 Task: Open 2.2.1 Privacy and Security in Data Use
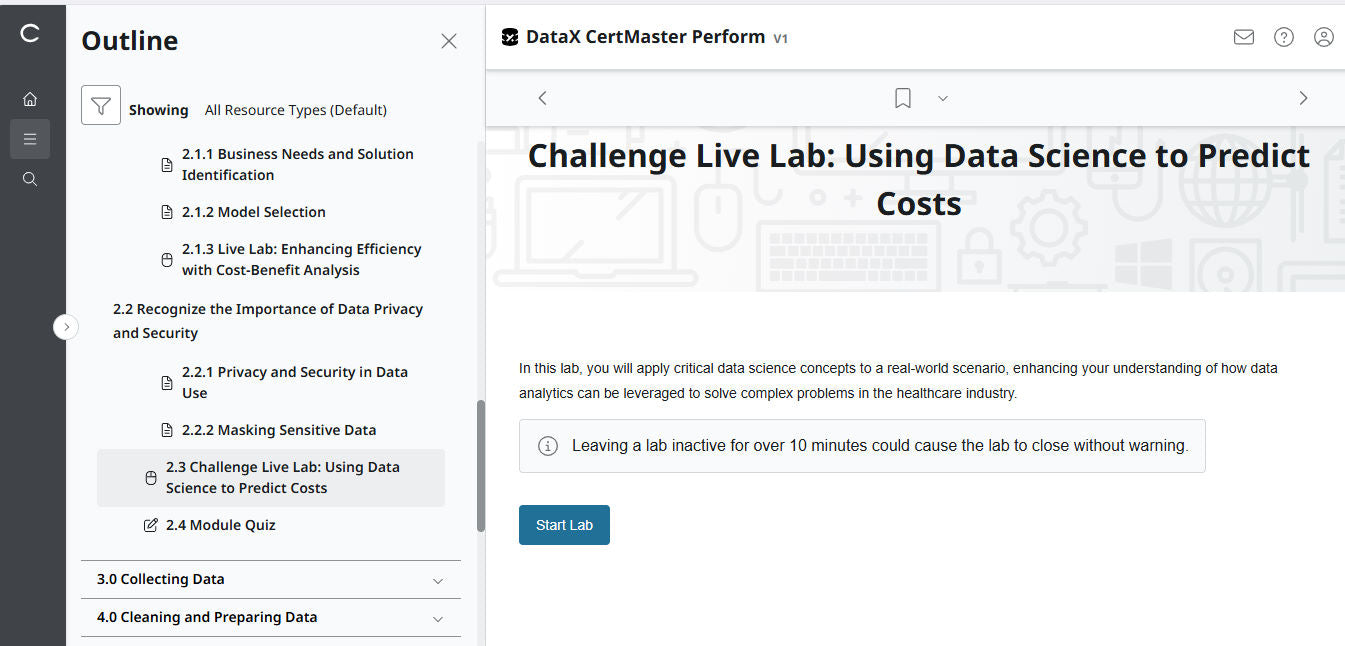pyautogui.click(x=295, y=382)
